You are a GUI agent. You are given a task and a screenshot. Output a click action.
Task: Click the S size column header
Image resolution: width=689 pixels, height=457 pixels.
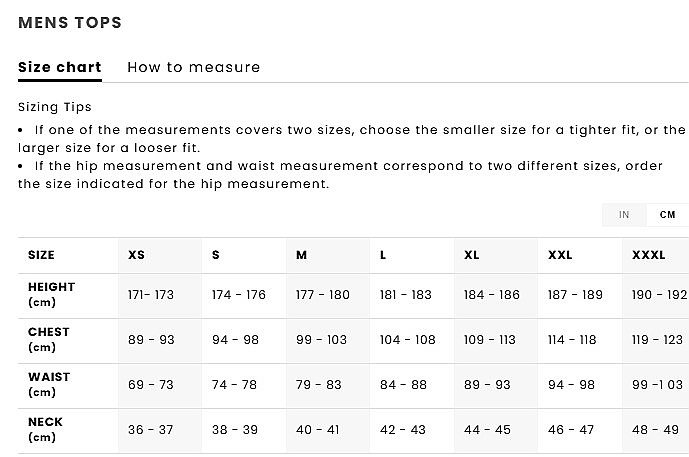coord(216,255)
